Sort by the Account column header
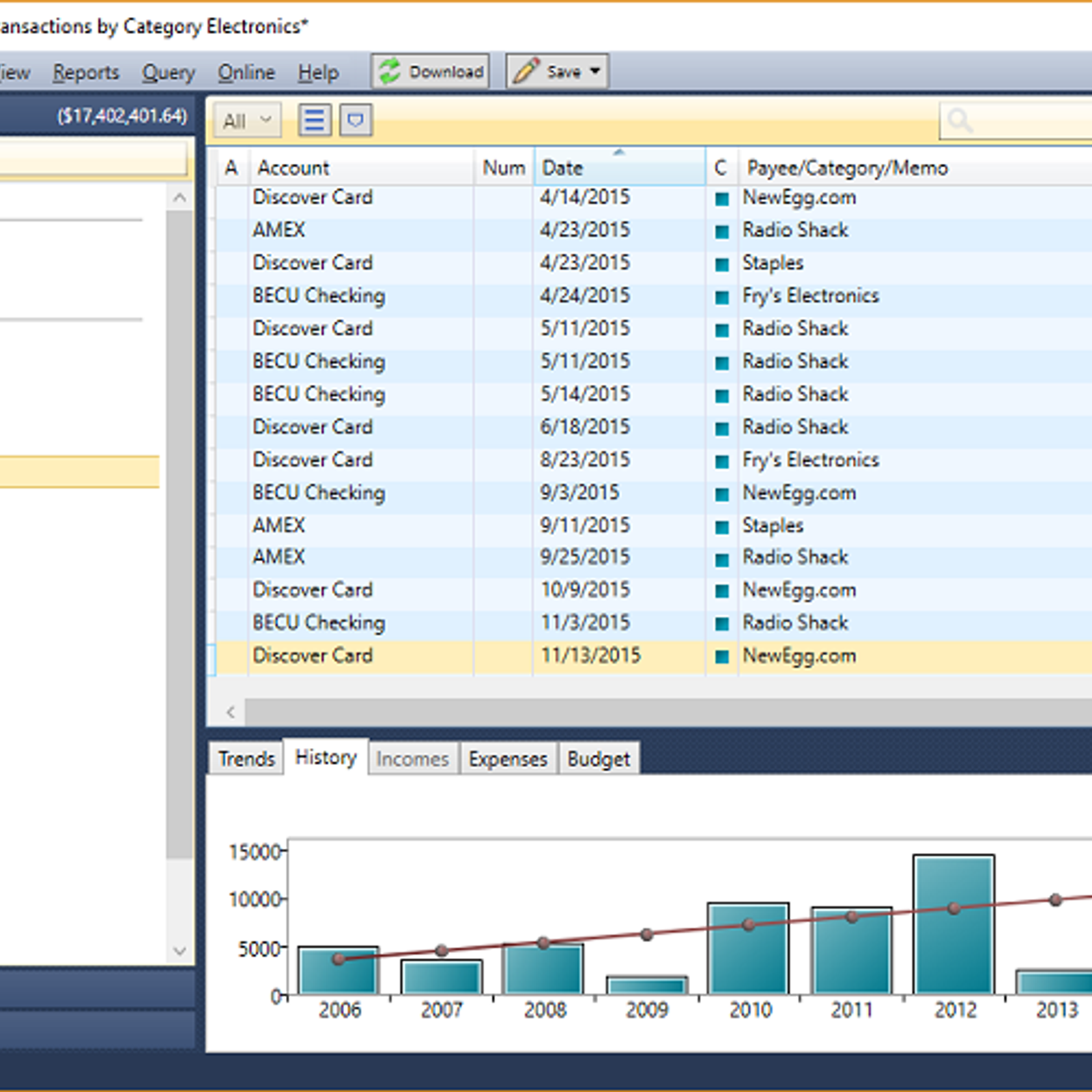 (x=362, y=168)
